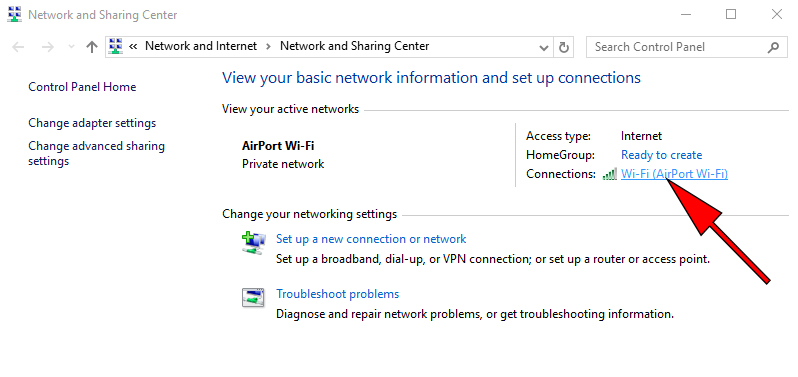798x377 pixels.
Task: Open Change adapter settings
Action: (92, 123)
